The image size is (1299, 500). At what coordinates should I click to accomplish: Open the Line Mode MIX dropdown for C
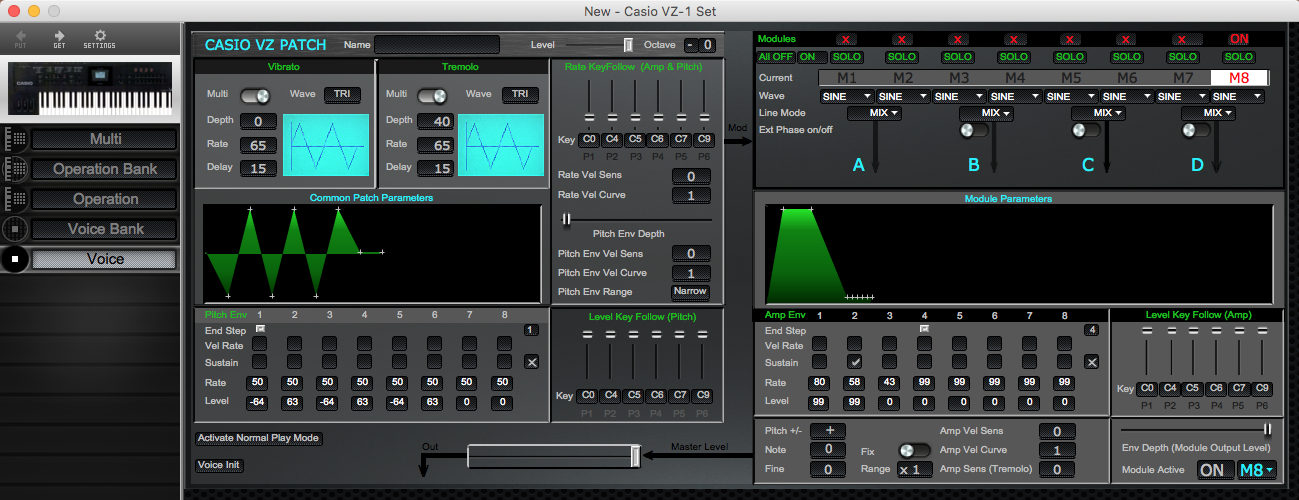tap(1098, 114)
